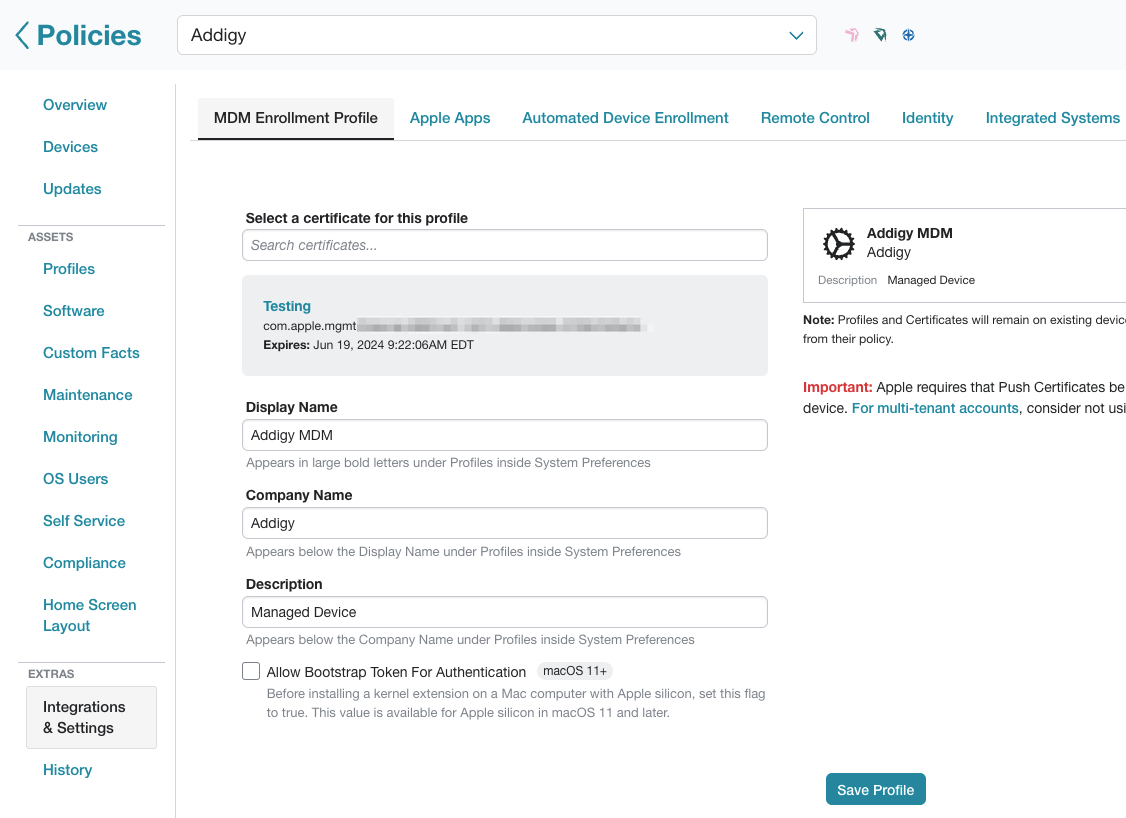1126x818 pixels.
Task: Go to Updates in the sidebar
Action: [72, 189]
